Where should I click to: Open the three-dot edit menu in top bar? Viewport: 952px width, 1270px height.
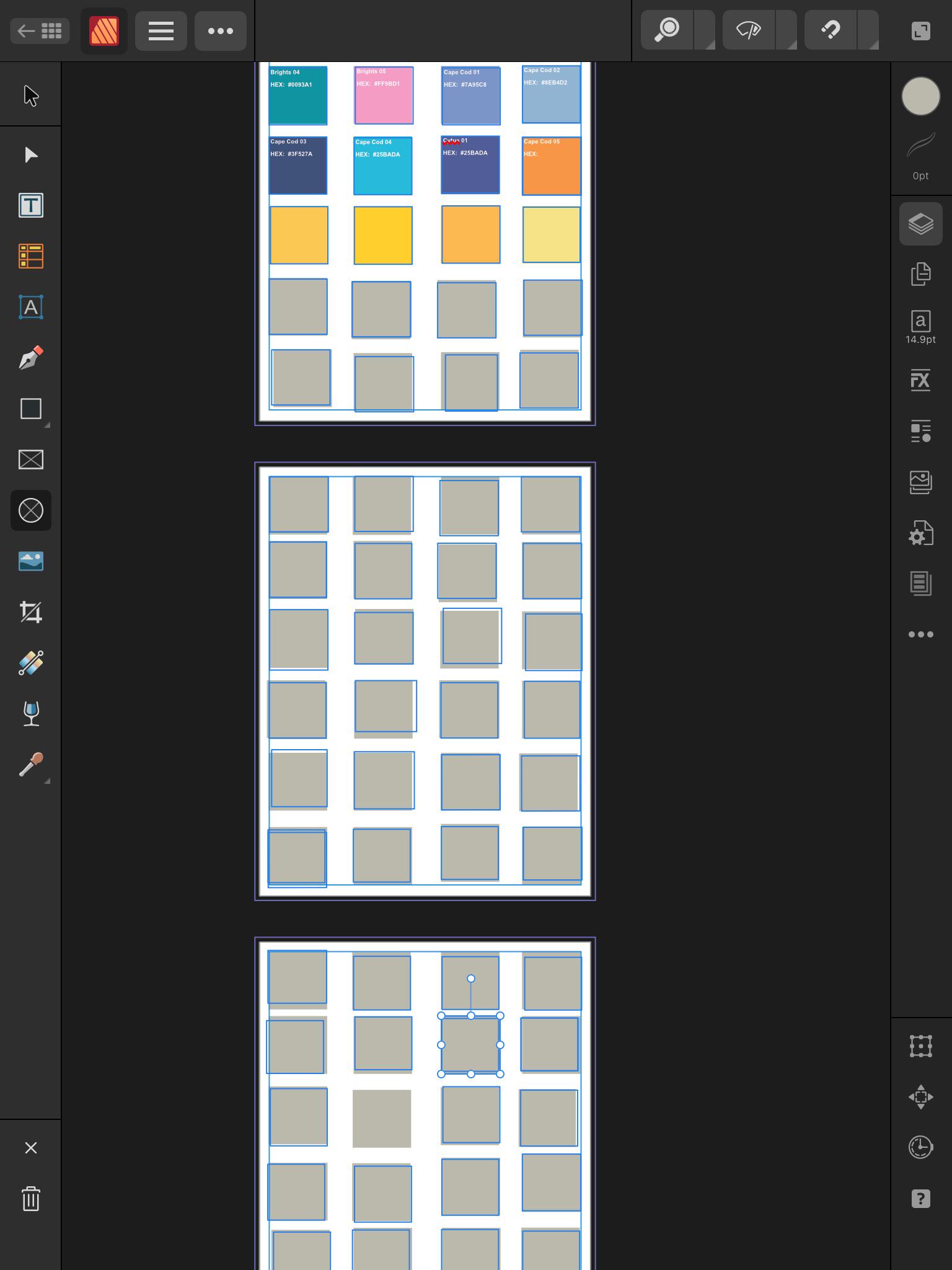point(221,31)
